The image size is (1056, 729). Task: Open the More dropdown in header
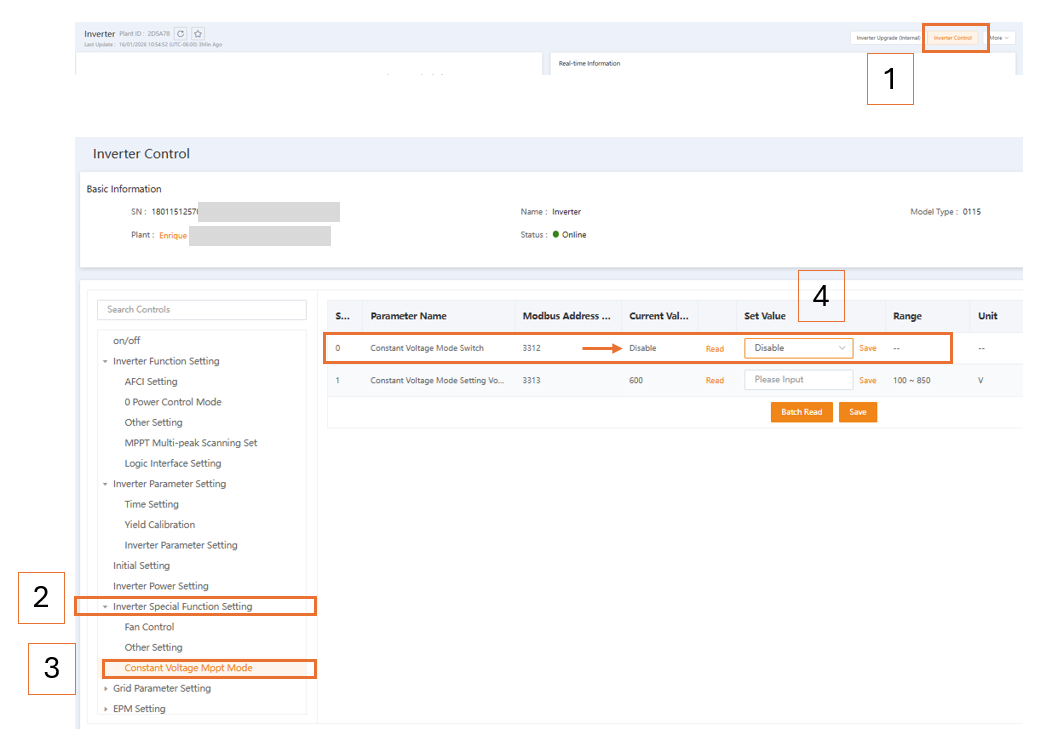[999, 38]
